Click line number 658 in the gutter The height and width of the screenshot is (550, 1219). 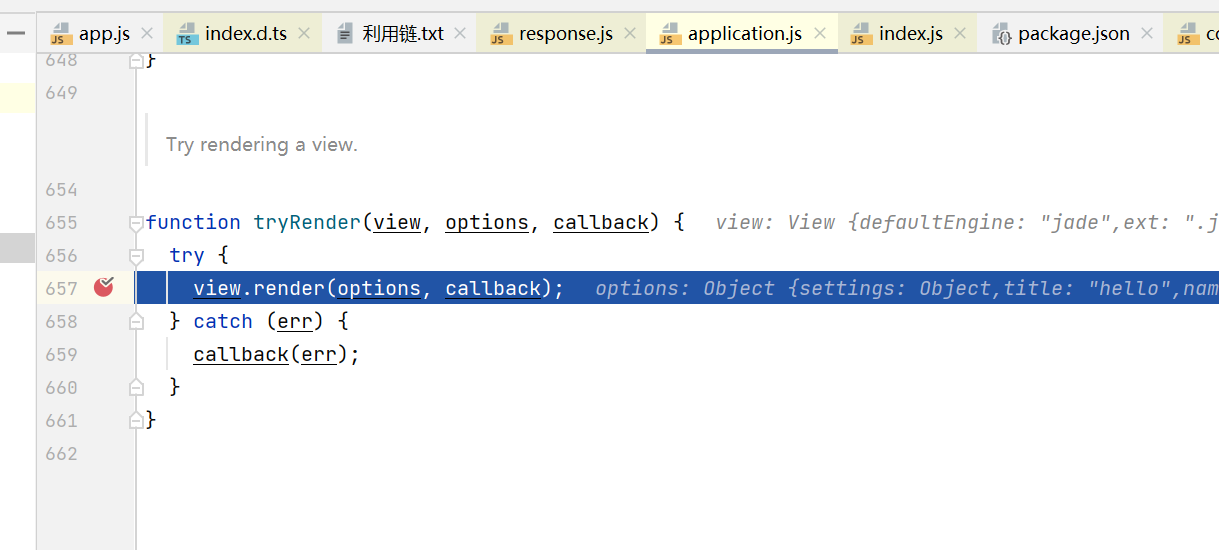(61, 321)
